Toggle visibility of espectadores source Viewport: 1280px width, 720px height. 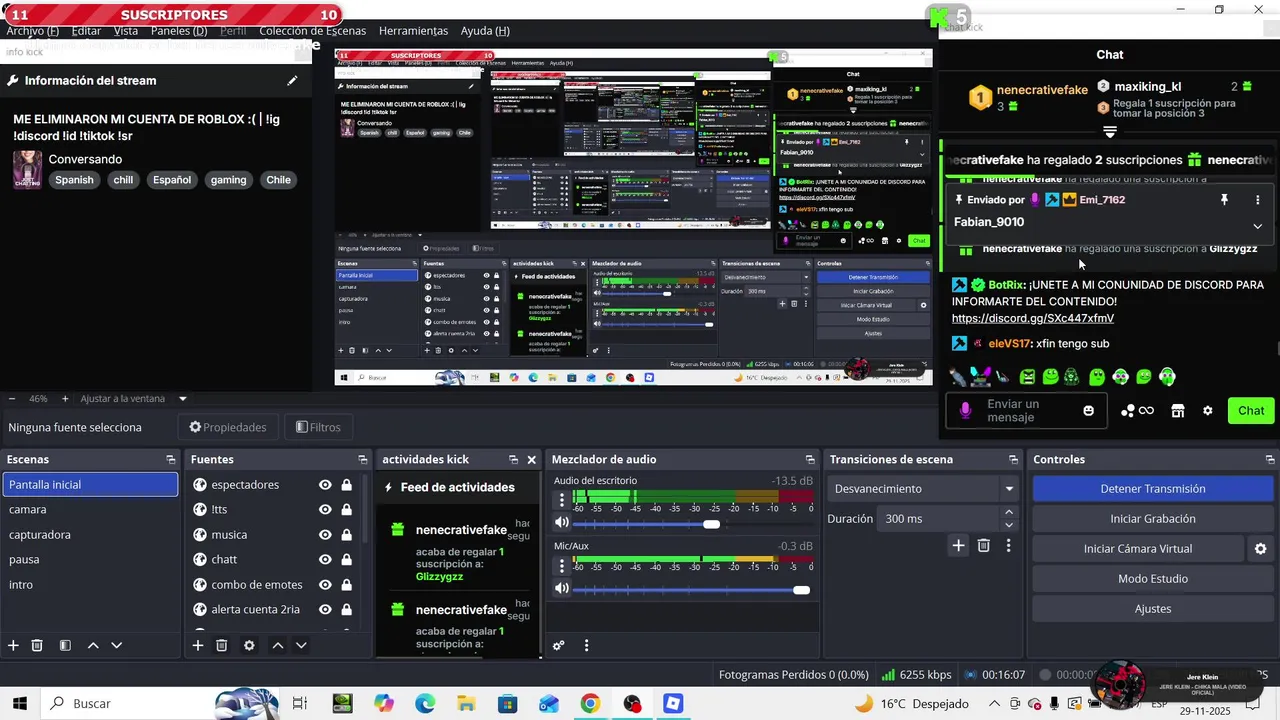point(325,485)
